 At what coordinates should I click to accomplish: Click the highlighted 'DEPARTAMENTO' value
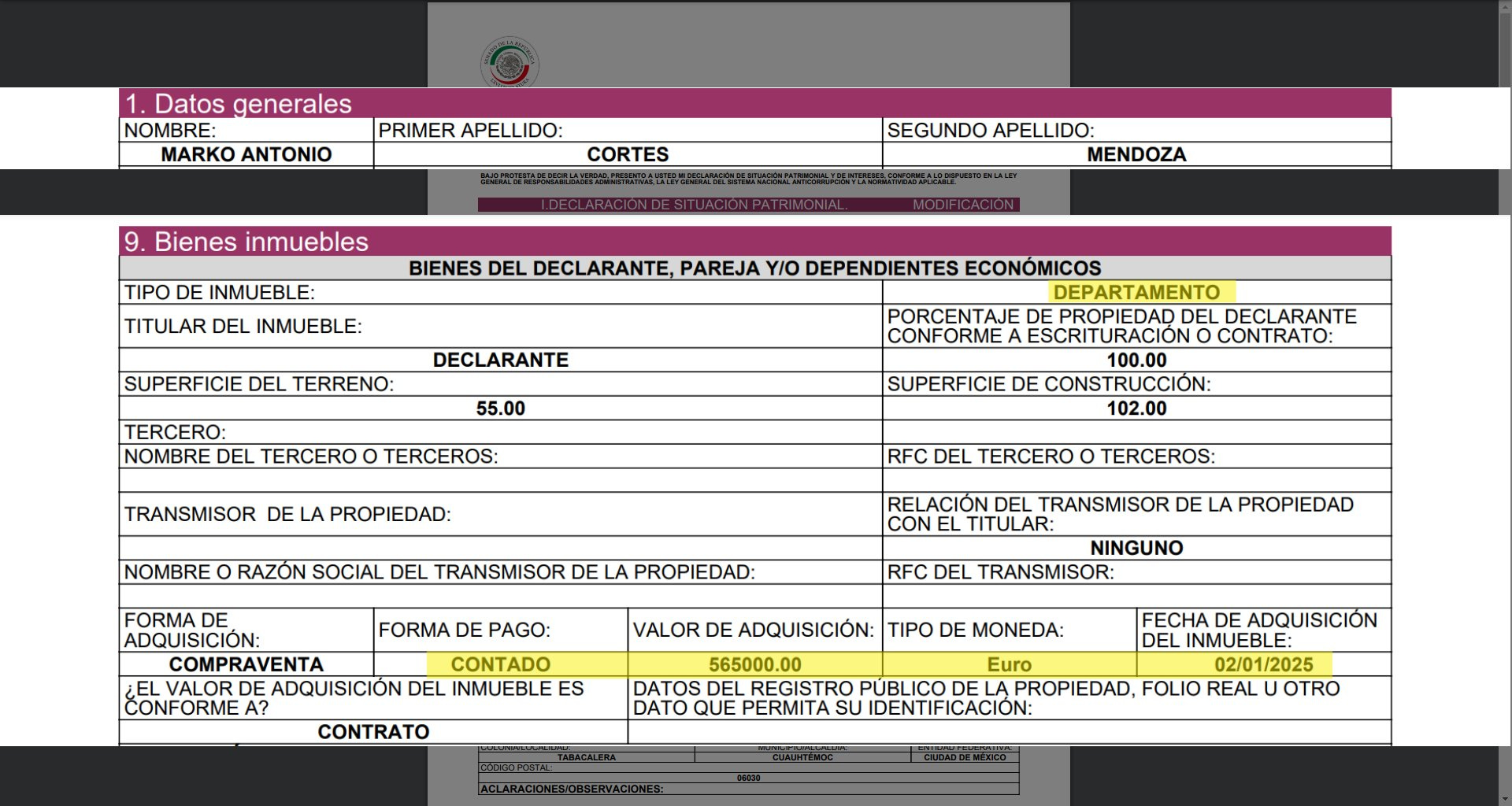[1136, 292]
